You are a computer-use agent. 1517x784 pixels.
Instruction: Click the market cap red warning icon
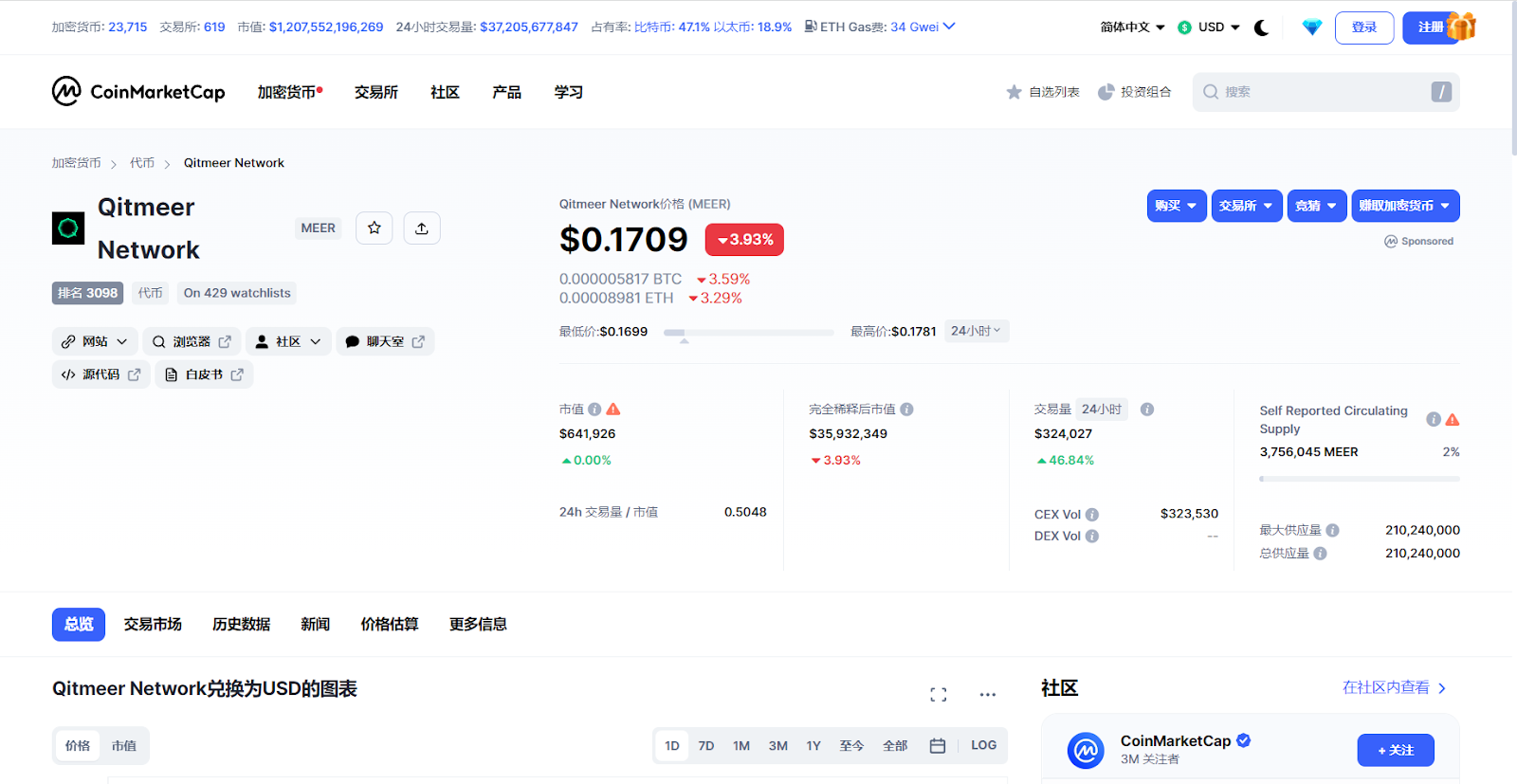[x=613, y=410]
